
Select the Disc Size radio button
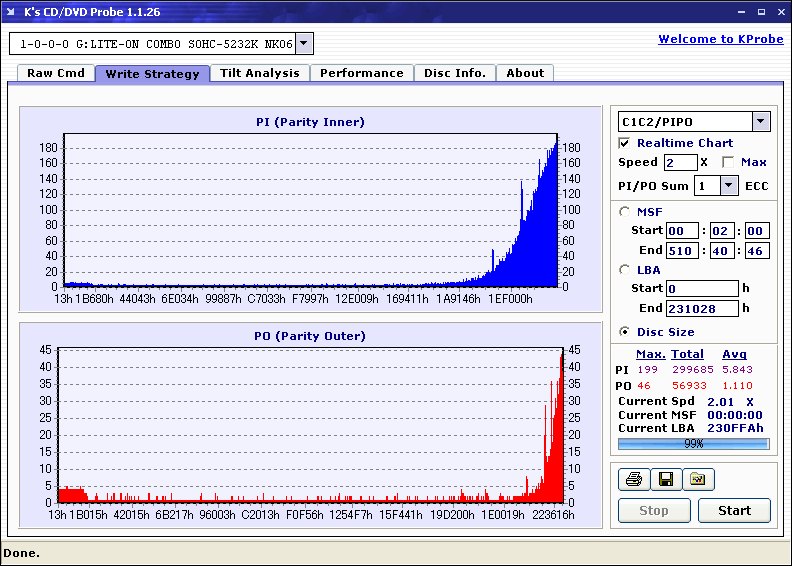(x=625, y=332)
